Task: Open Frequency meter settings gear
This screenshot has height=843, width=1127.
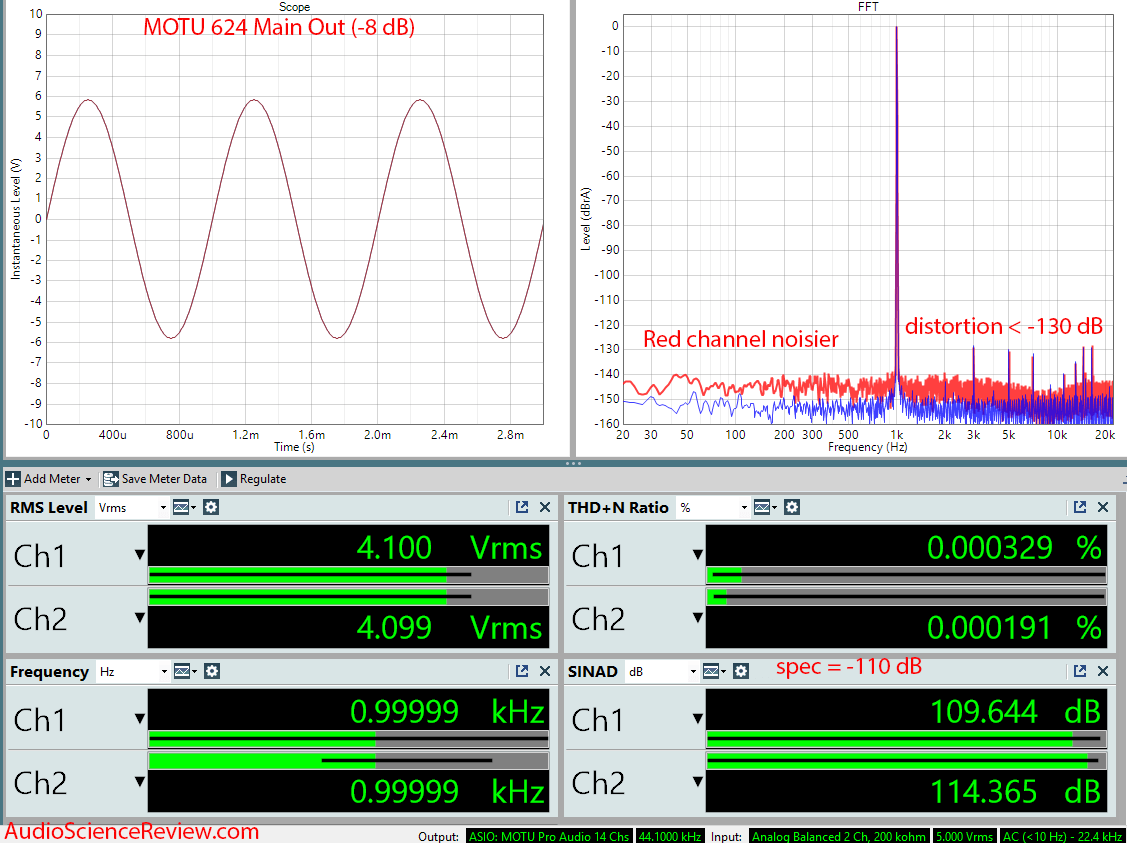Action: point(211,671)
